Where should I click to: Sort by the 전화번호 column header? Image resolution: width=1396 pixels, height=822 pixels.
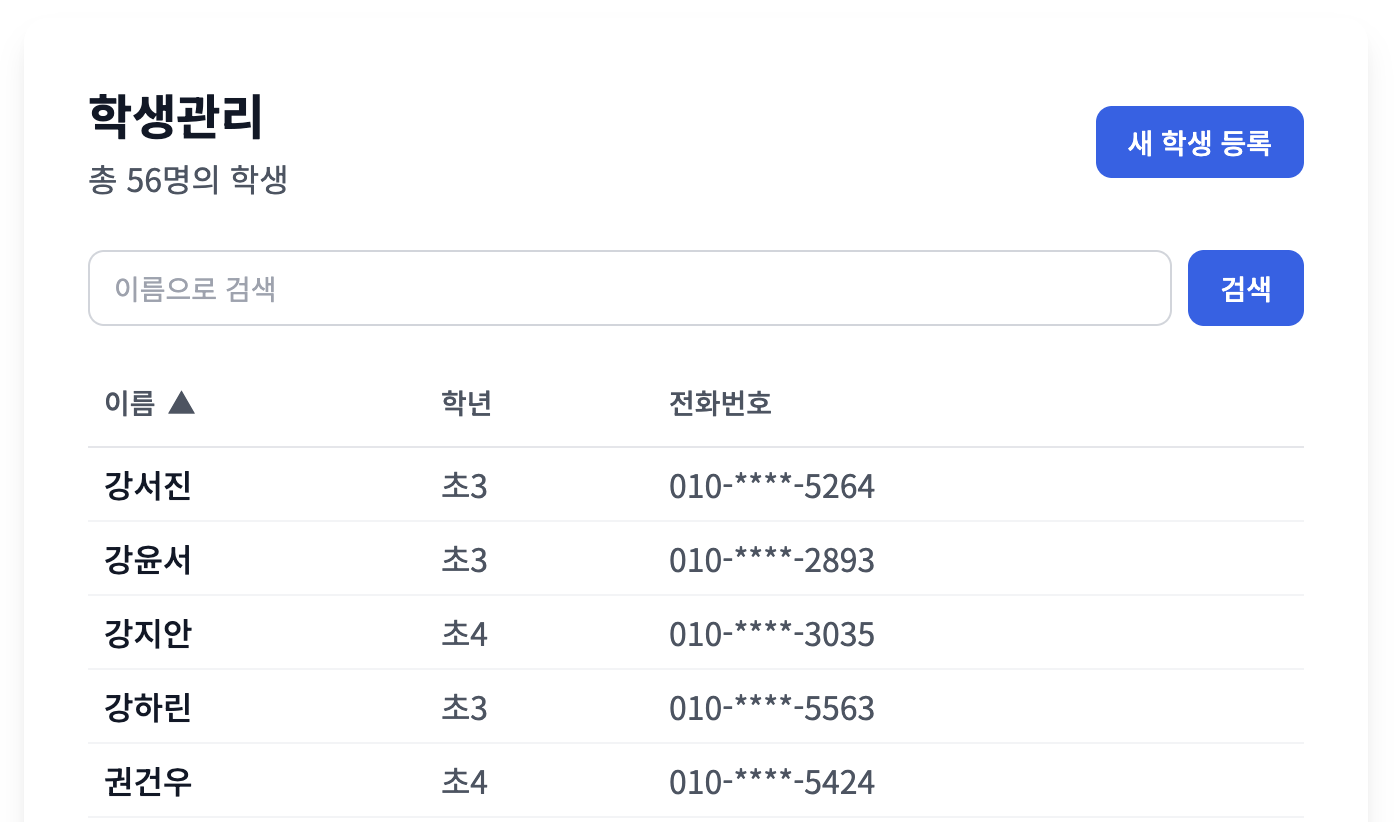(719, 403)
